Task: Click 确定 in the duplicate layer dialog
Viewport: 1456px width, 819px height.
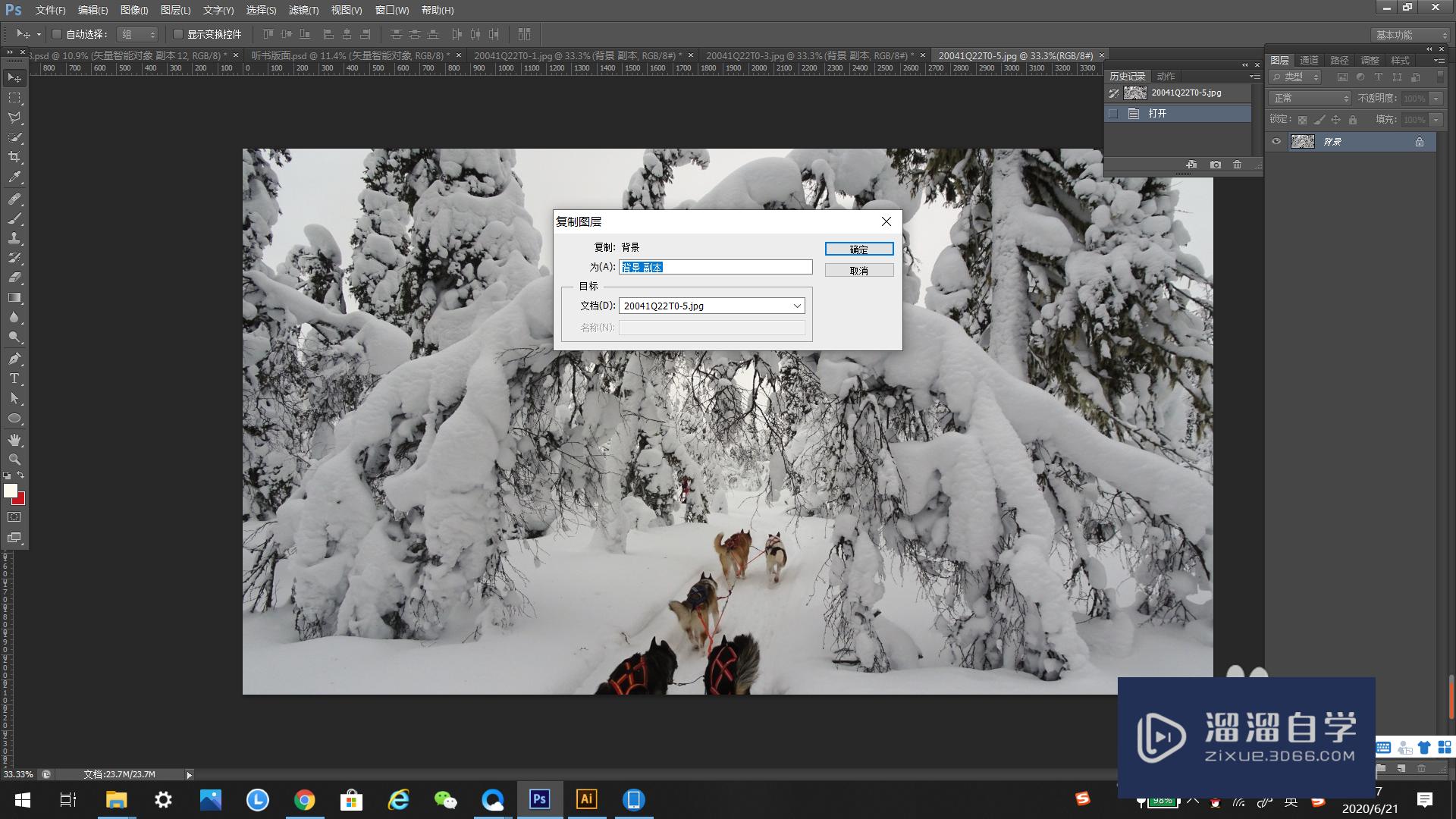Action: (858, 249)
